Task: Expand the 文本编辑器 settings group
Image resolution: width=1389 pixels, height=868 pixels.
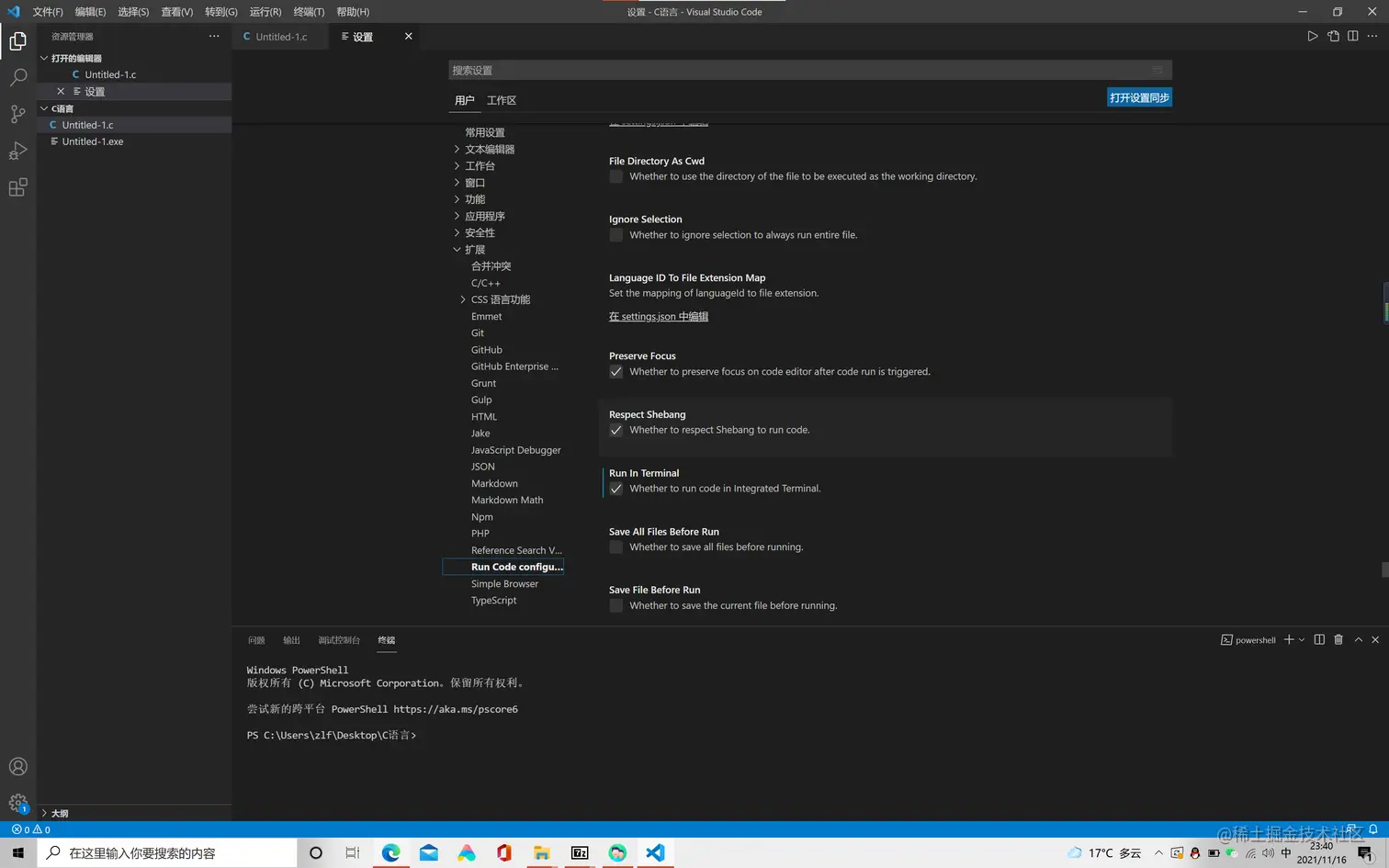Action: (x=457, y=149)
